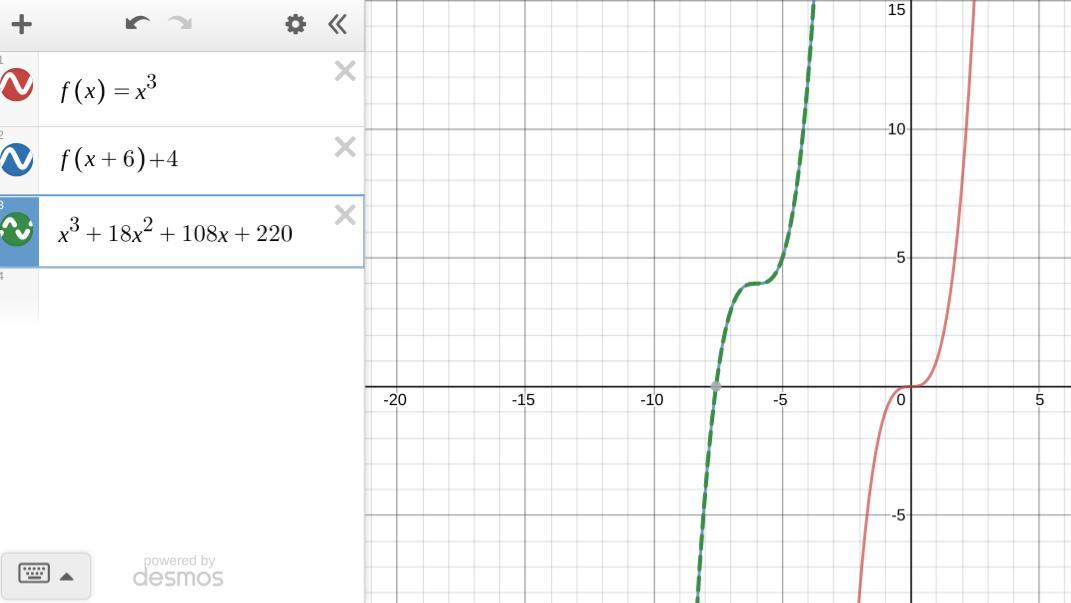Click the 10 label on the y-axis

tap(896, 129)
